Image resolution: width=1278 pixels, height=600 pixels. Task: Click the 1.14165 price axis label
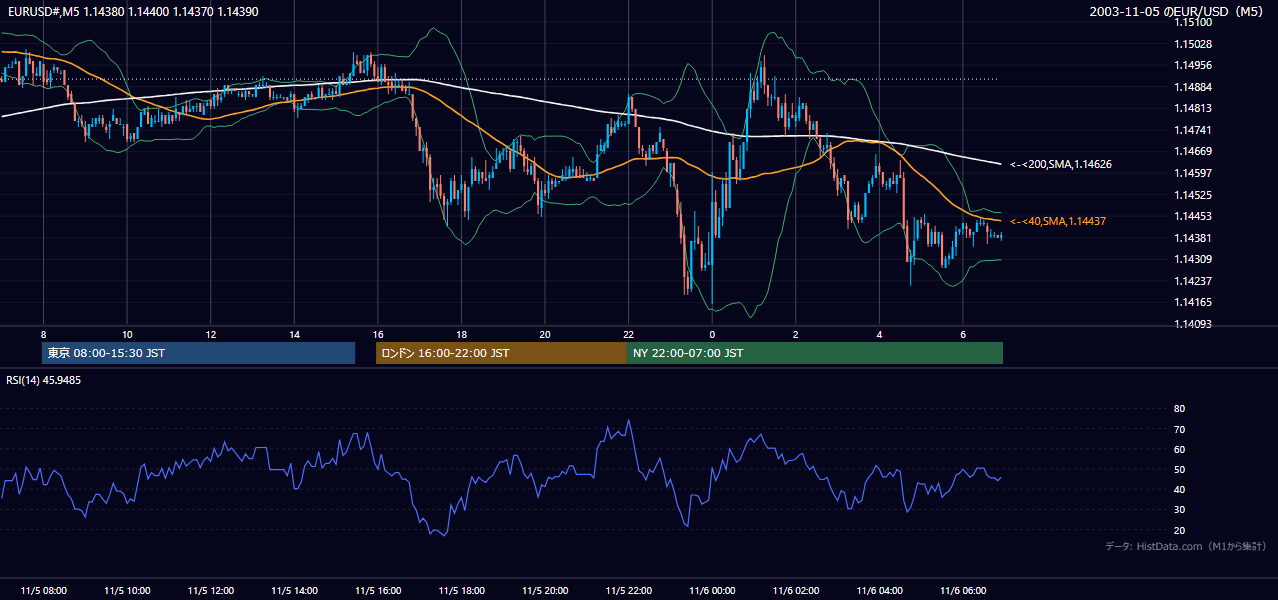coord(1192,302)
